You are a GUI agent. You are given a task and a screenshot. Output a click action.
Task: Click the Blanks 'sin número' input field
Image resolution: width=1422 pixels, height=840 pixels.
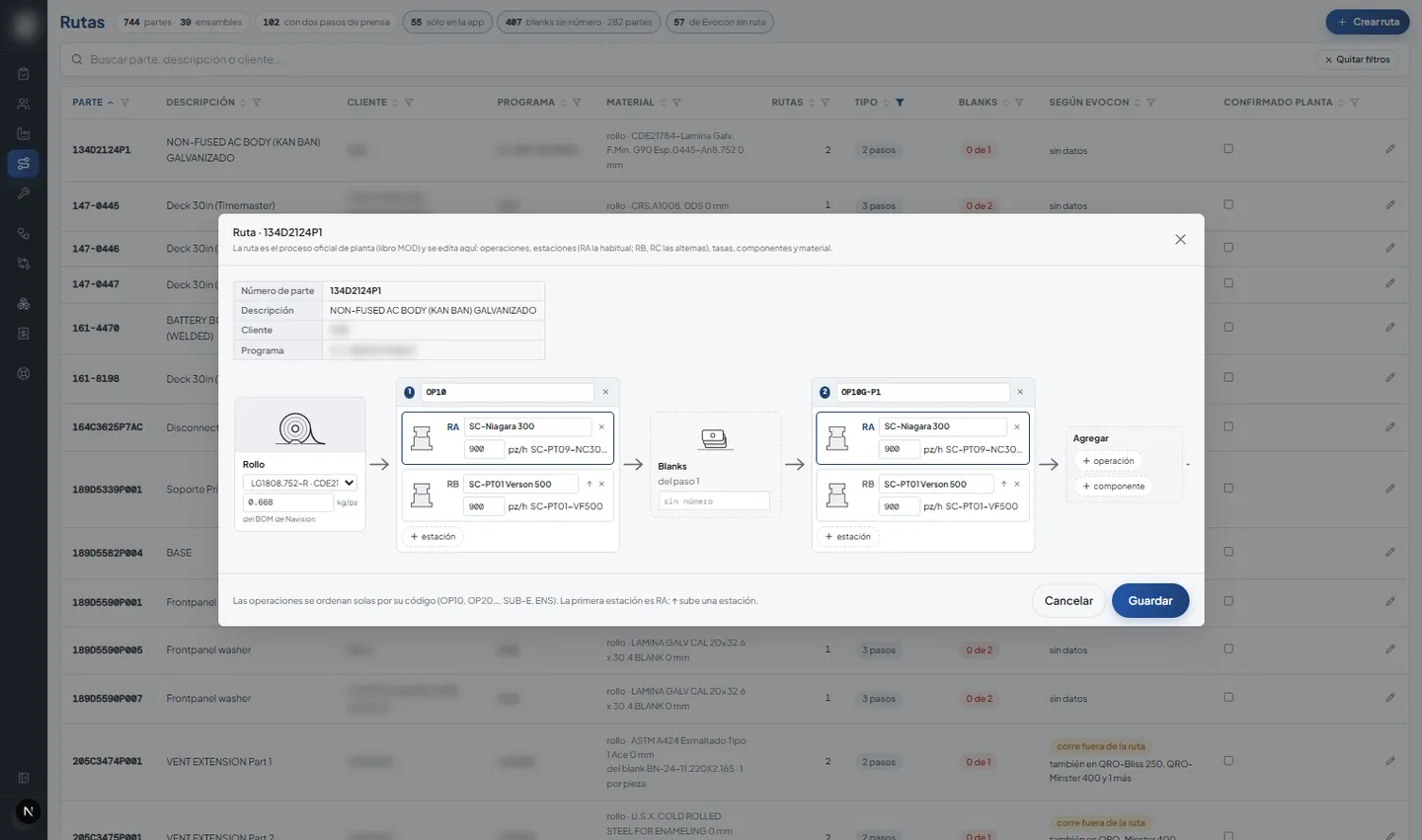[x=714, y=501]
